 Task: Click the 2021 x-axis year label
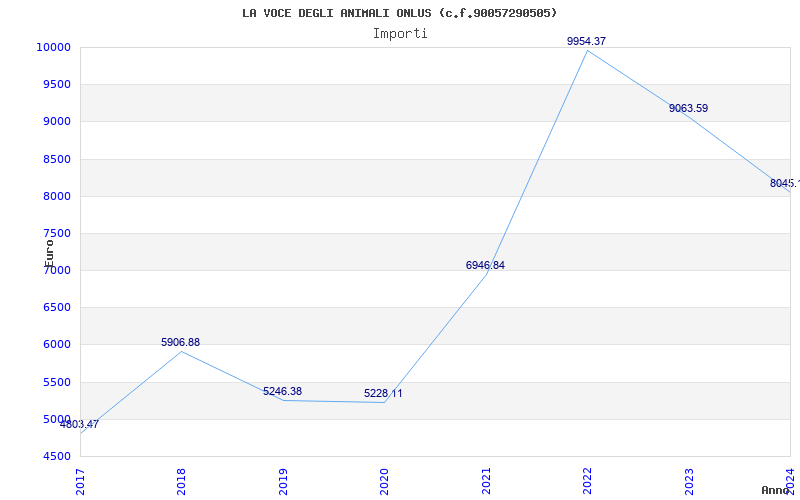(486, 482)
